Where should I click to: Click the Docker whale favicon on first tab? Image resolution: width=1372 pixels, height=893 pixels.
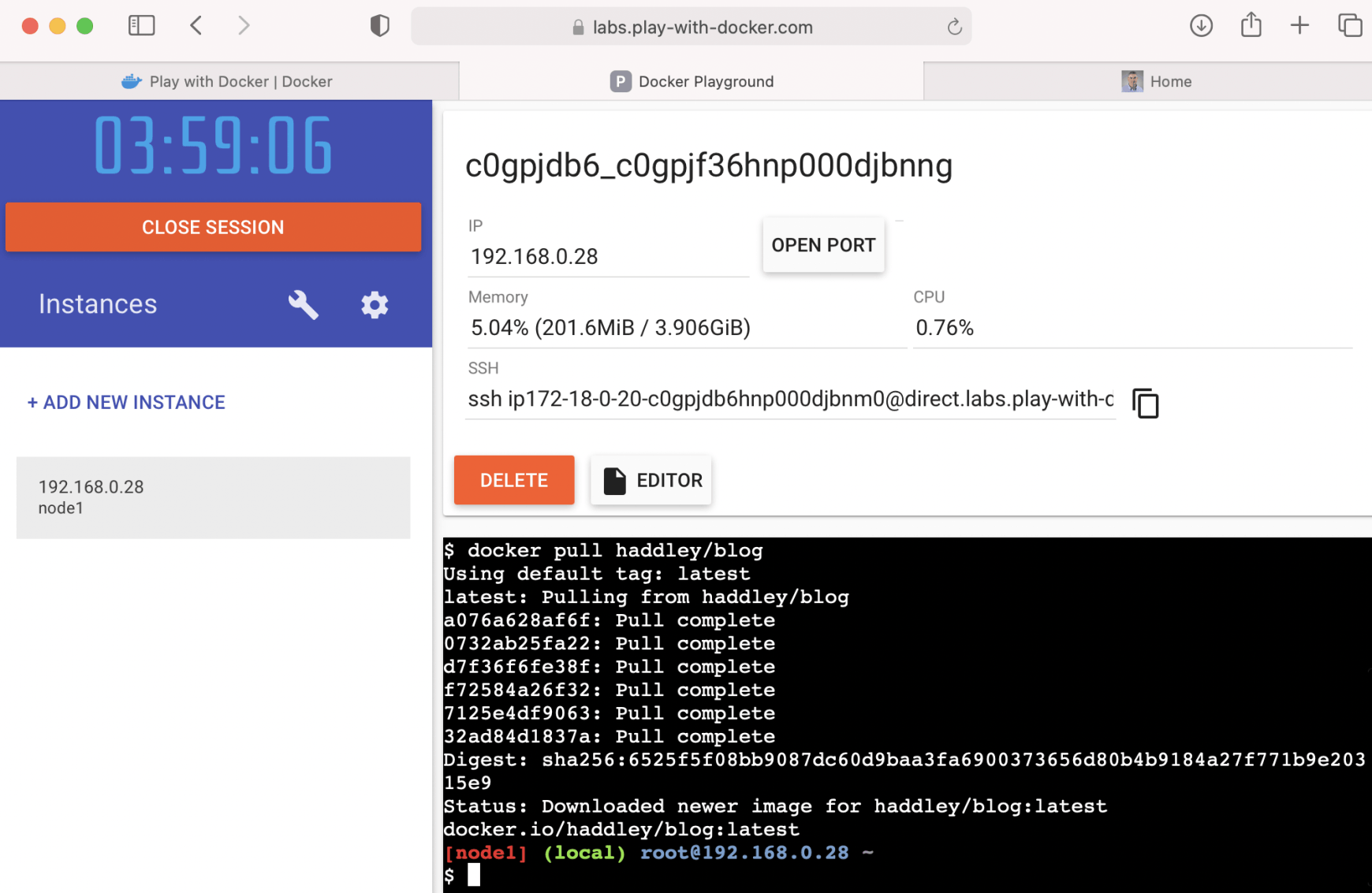click(132, 81)
